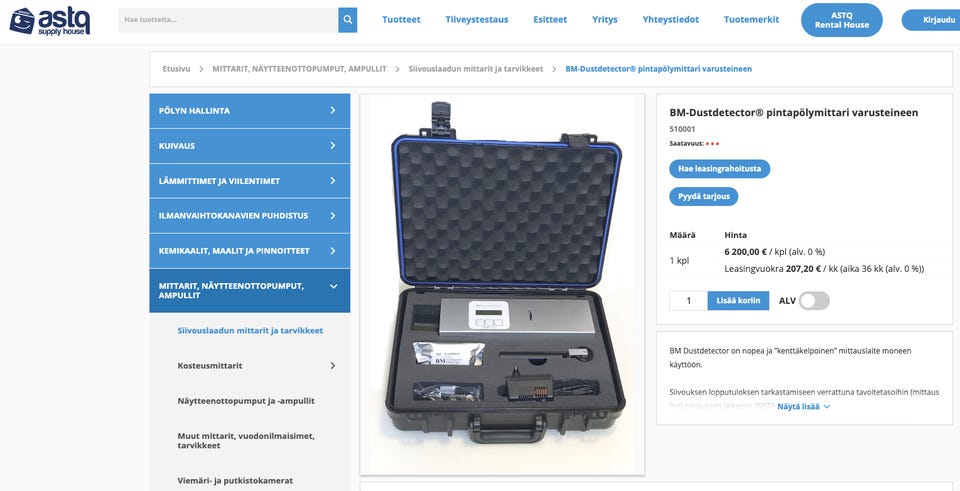Screen dimensions: 960x491
Task: Open Mittarit, näytteenottopumput, ampullit breadcrumb
Action: coord(299,69)
